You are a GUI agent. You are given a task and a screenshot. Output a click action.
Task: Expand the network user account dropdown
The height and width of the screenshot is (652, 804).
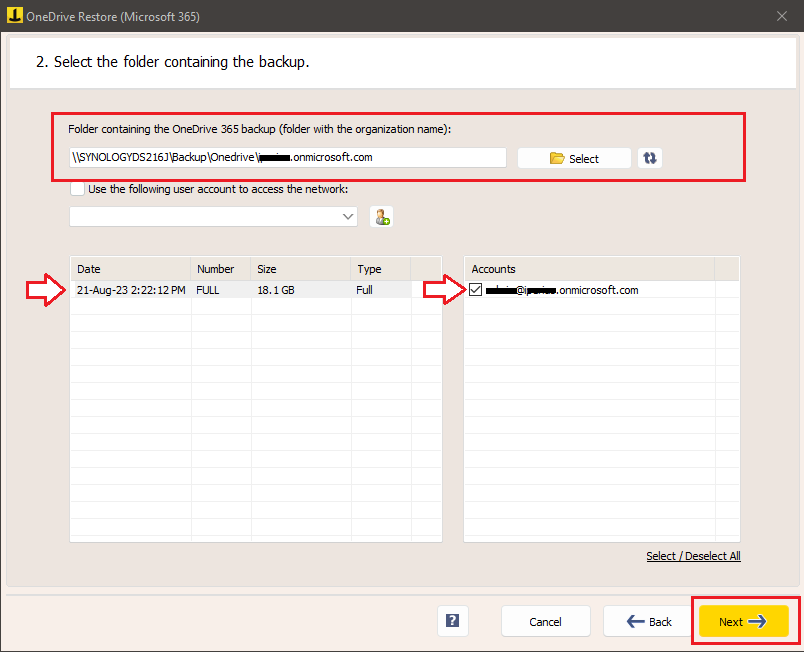click(x=348, y=217)
